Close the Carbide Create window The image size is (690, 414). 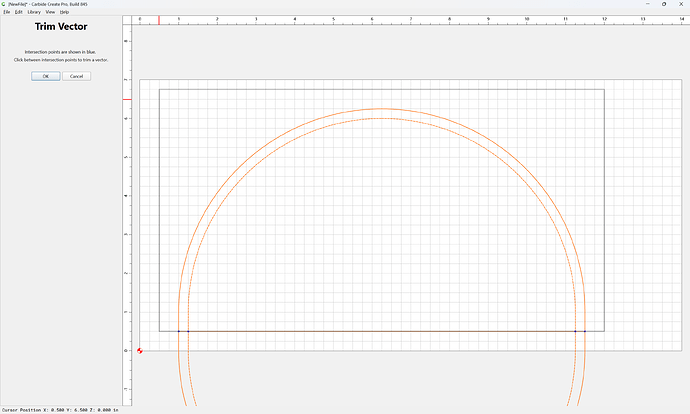pyautogui.click(x=681, y=4)
